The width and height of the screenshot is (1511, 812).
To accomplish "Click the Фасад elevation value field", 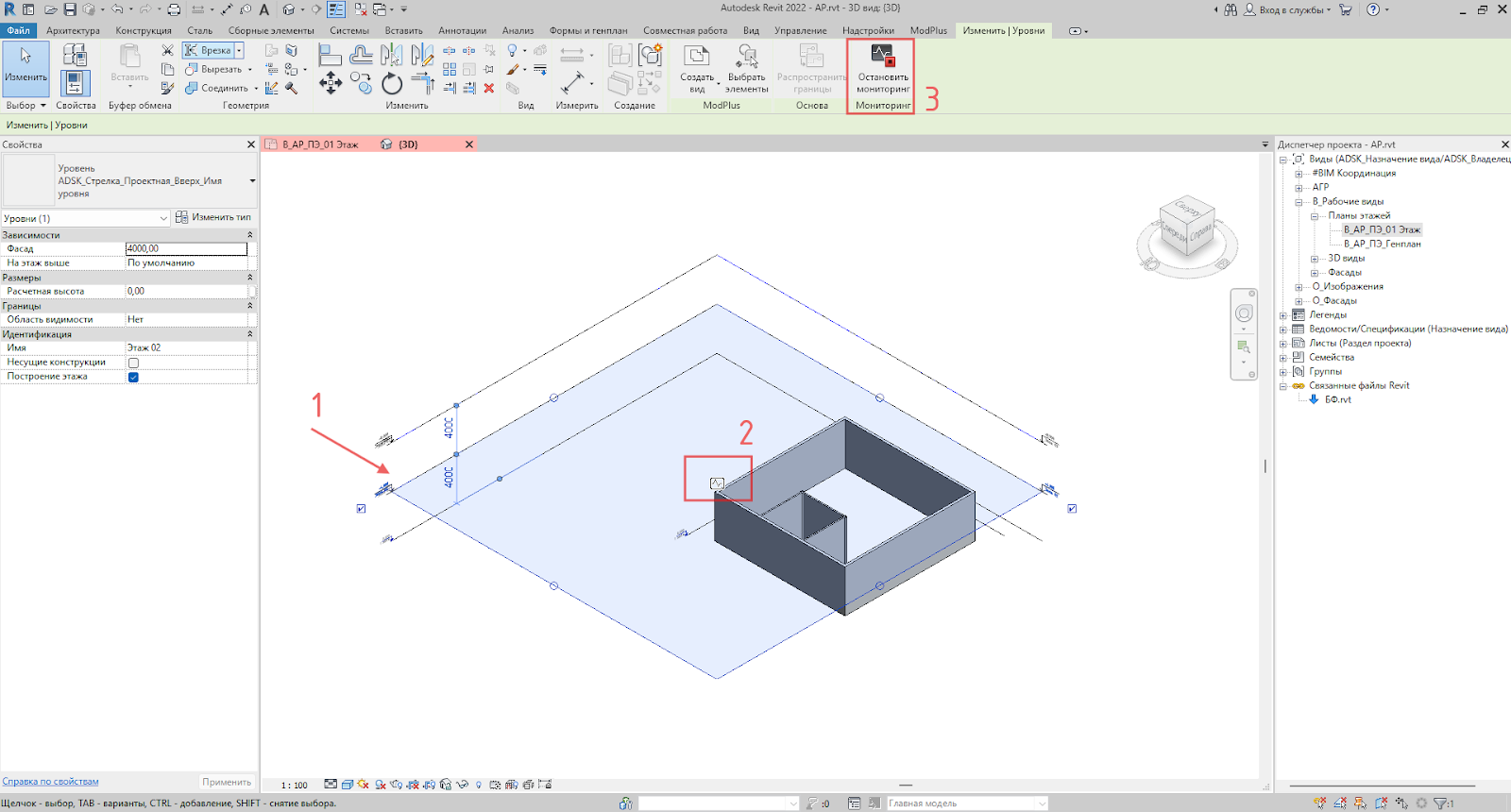I will [186, 249].
